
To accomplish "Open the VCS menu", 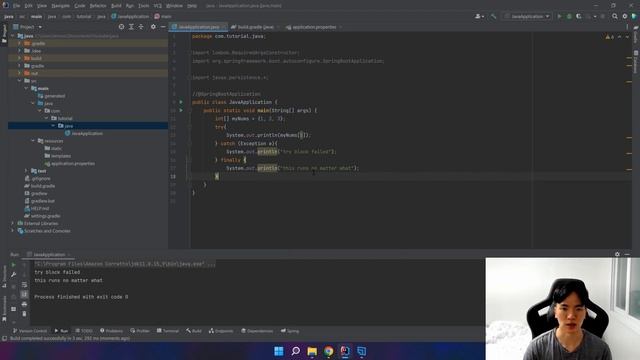I will [158, 6].
